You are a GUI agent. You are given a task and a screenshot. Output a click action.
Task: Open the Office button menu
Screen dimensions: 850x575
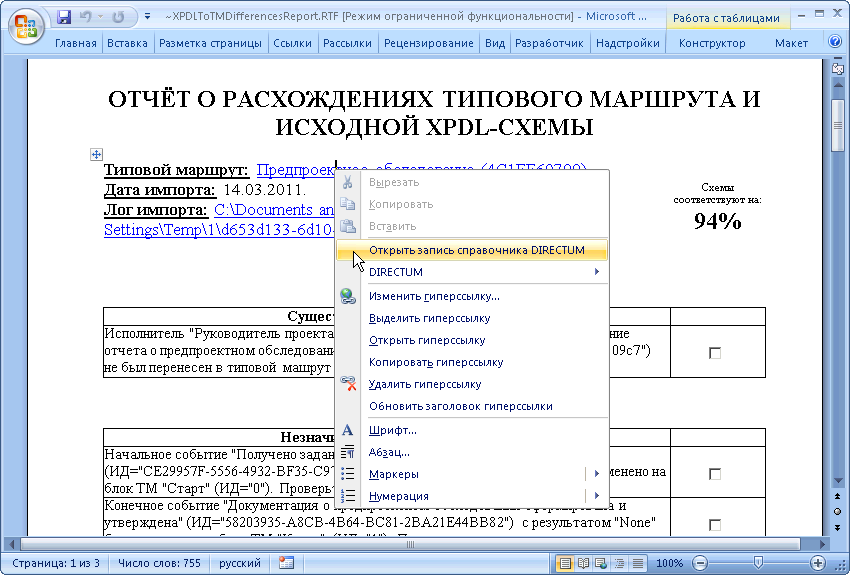click(25, 27)
